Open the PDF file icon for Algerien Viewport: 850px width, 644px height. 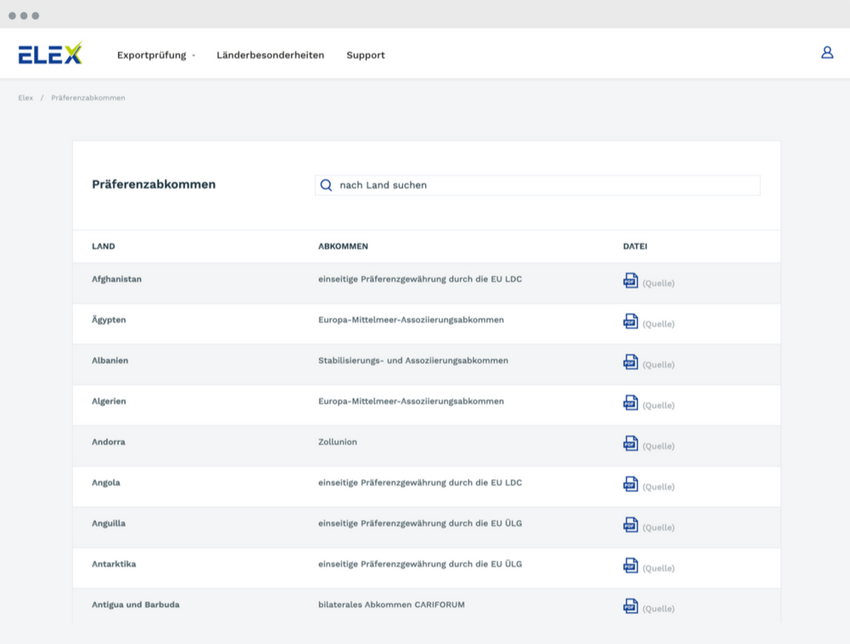630,403
